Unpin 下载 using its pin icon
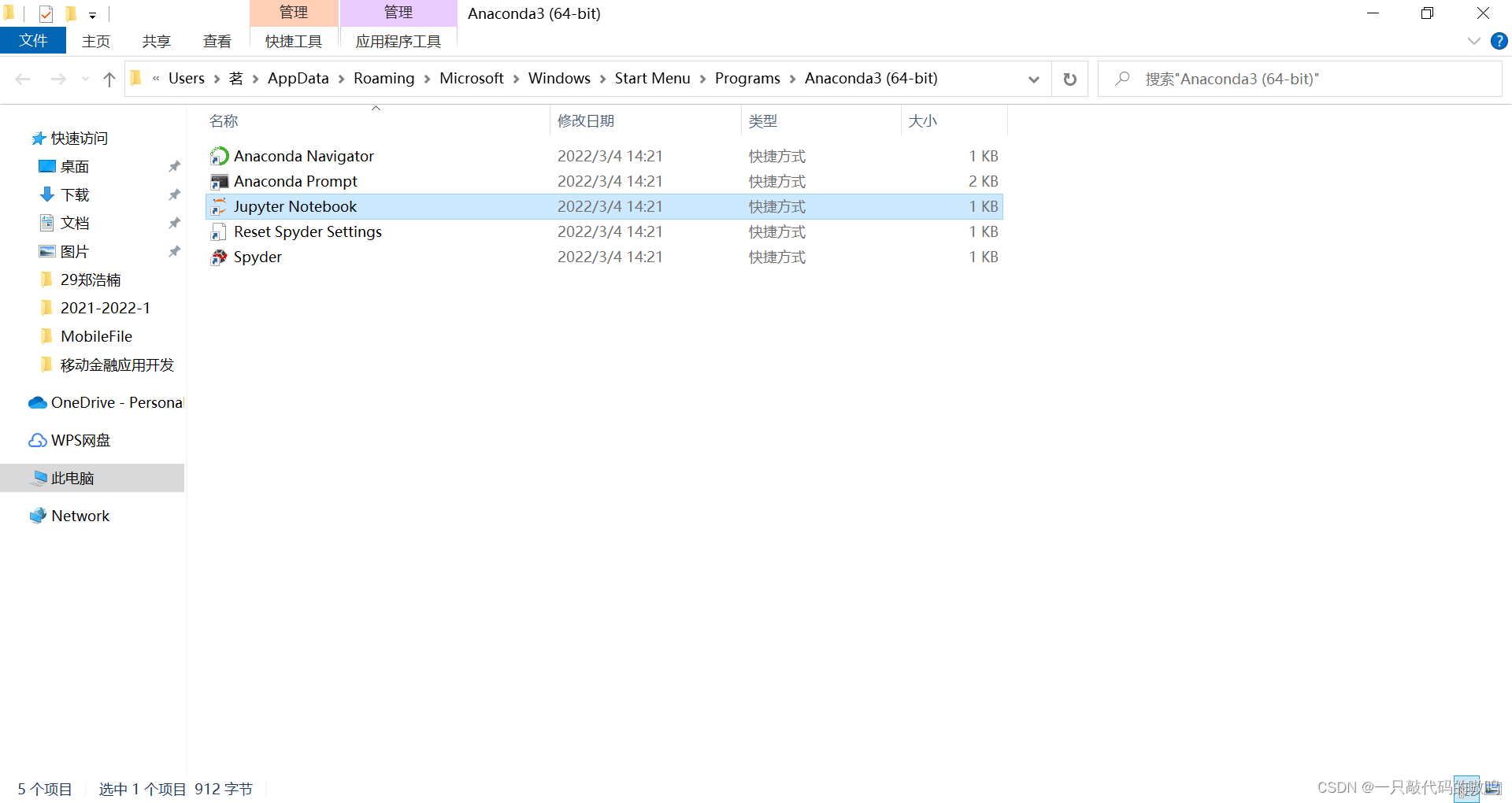The image size is (1512, 803). pos(174,195)
